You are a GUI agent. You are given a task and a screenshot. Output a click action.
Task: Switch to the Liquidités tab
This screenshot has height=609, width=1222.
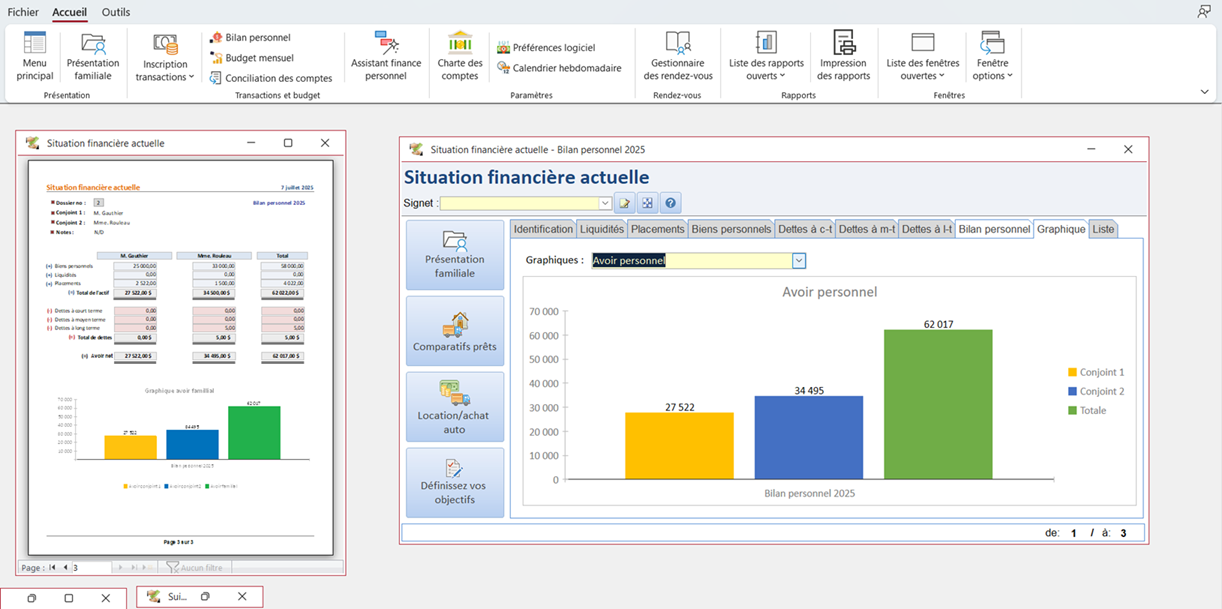602,229
